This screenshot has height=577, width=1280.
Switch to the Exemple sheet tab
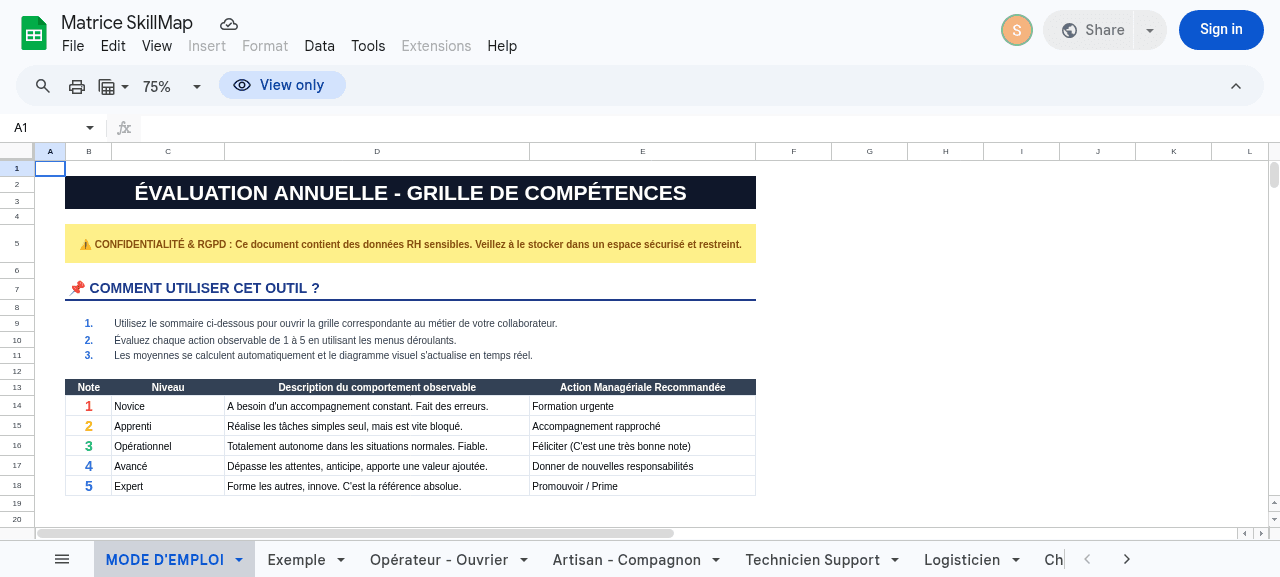coord(296,560)
